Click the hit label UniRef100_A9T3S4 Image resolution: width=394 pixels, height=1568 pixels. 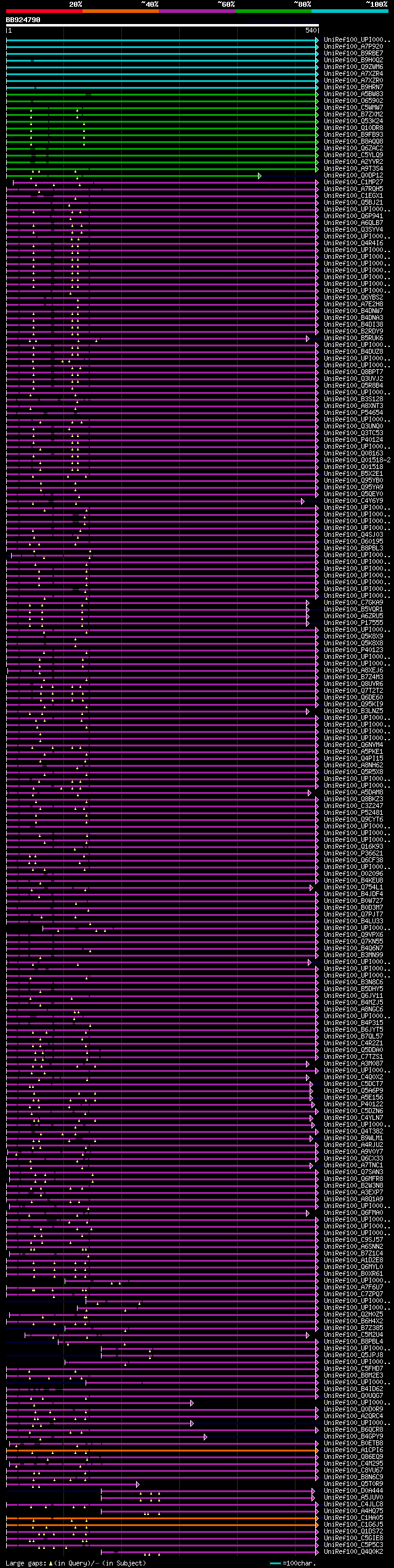(x=353, y=169)
